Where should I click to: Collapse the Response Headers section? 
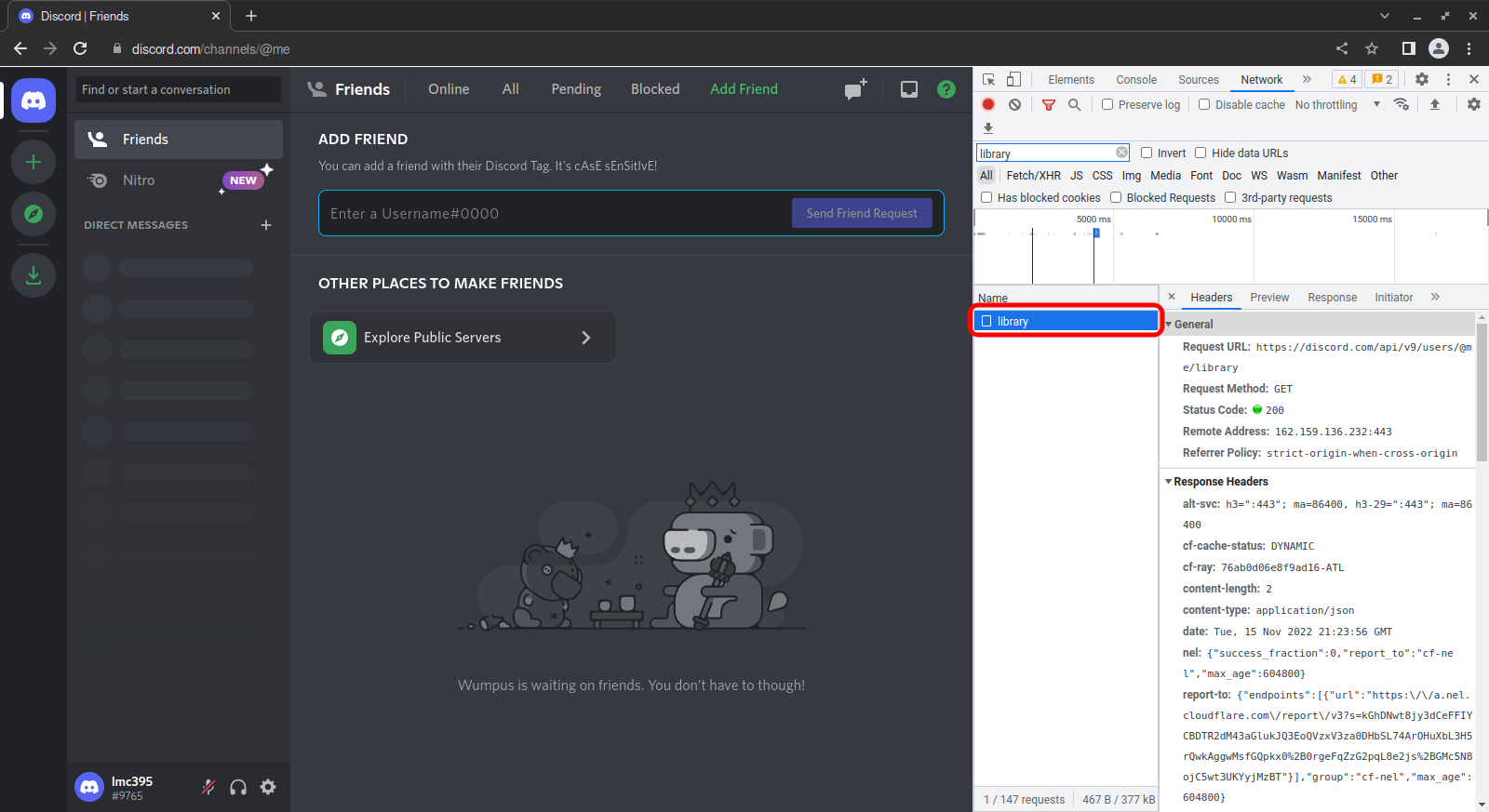[x=1169, y=482]
